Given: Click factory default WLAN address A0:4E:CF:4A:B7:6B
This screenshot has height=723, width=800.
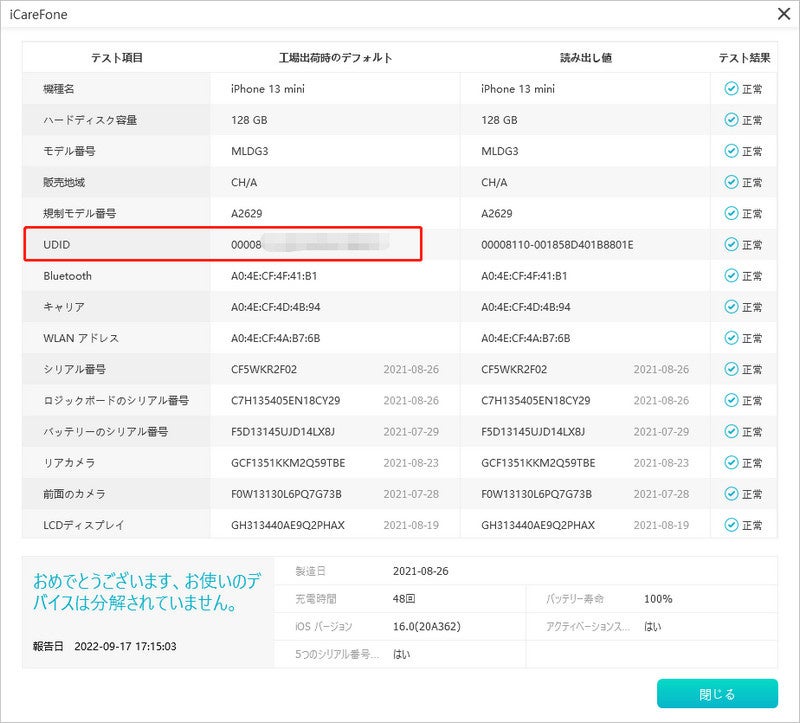Looking at the screenshot, I should (276, 338).
